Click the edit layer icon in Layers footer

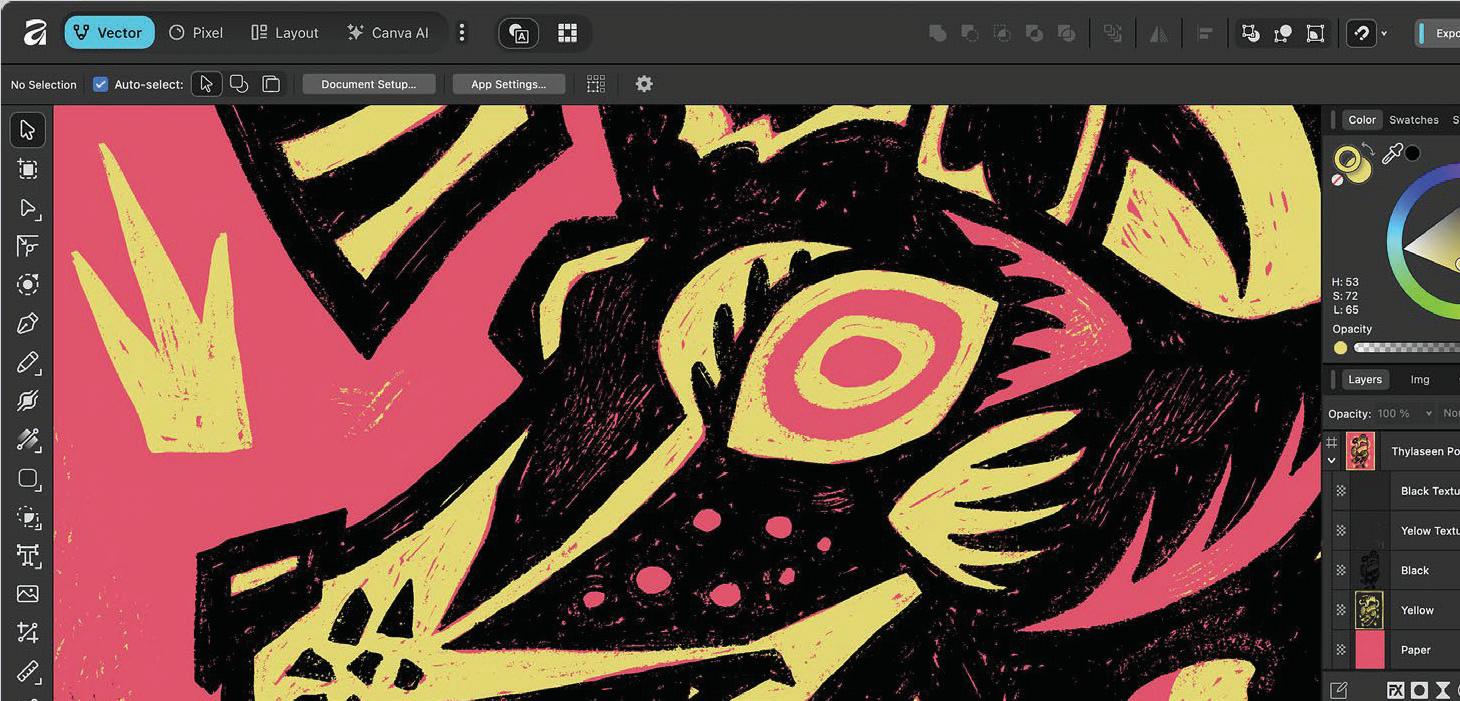[x=1339, y=690]
